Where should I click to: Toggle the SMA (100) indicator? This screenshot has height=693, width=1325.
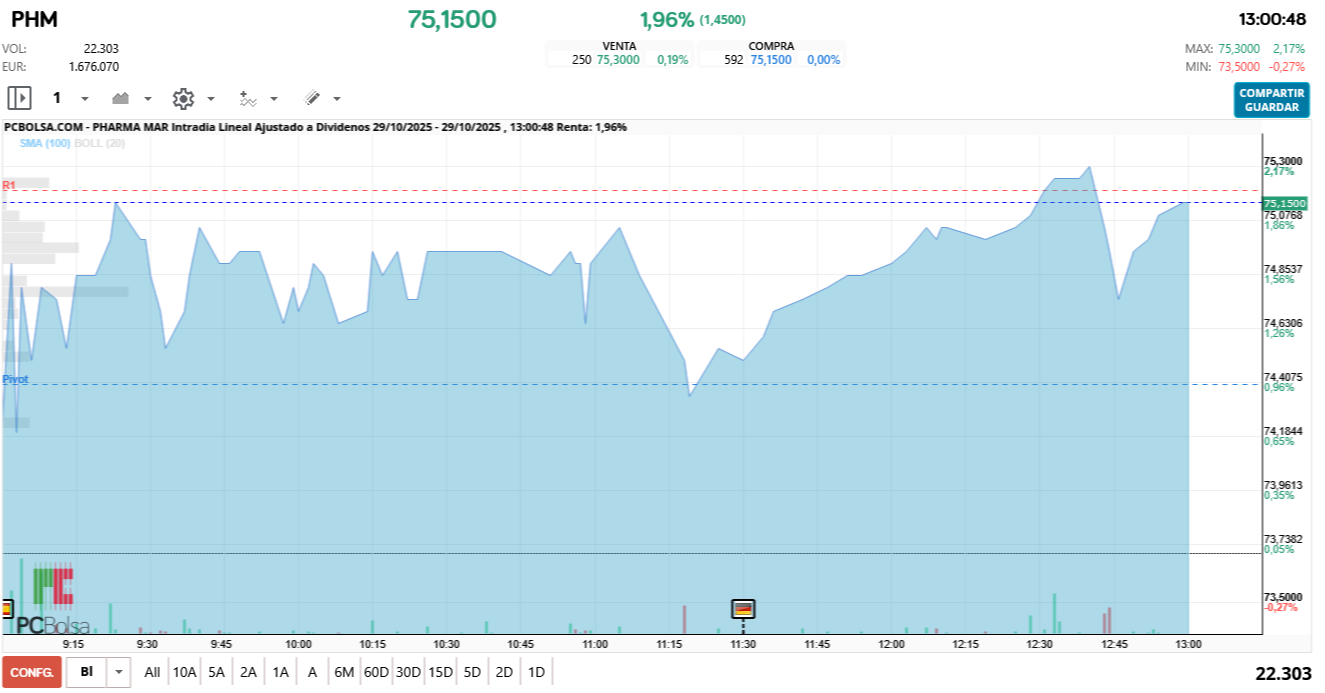(x=45, y=143)
